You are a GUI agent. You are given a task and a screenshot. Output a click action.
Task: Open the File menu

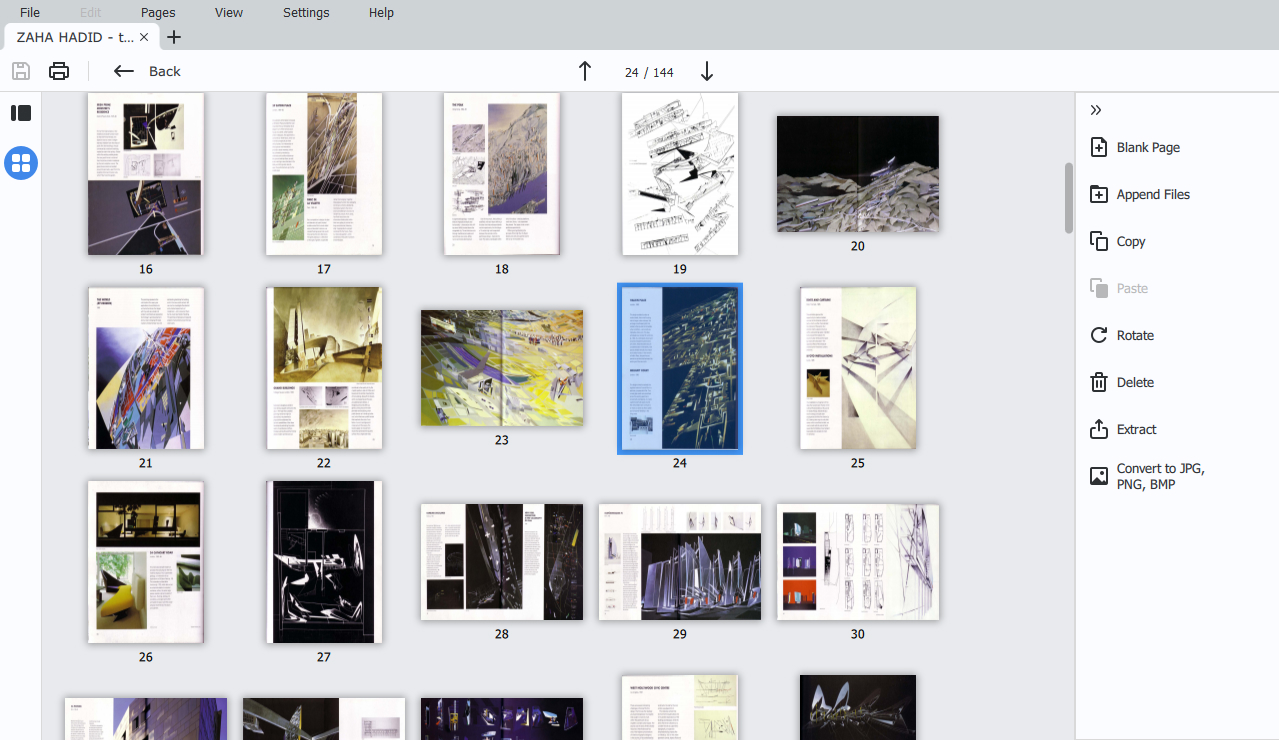point(30,13)
